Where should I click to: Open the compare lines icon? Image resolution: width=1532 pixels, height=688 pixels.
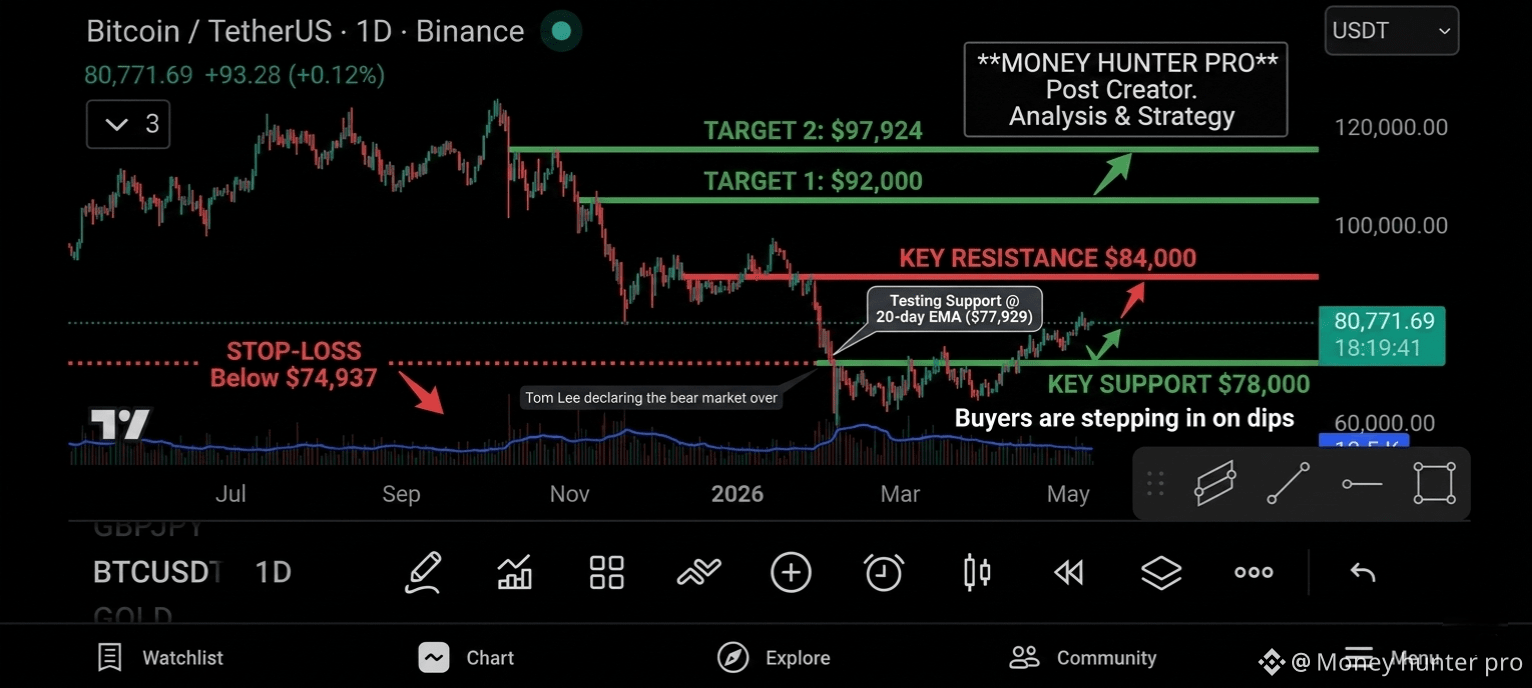pyautogui.click(x=699, y=573)
